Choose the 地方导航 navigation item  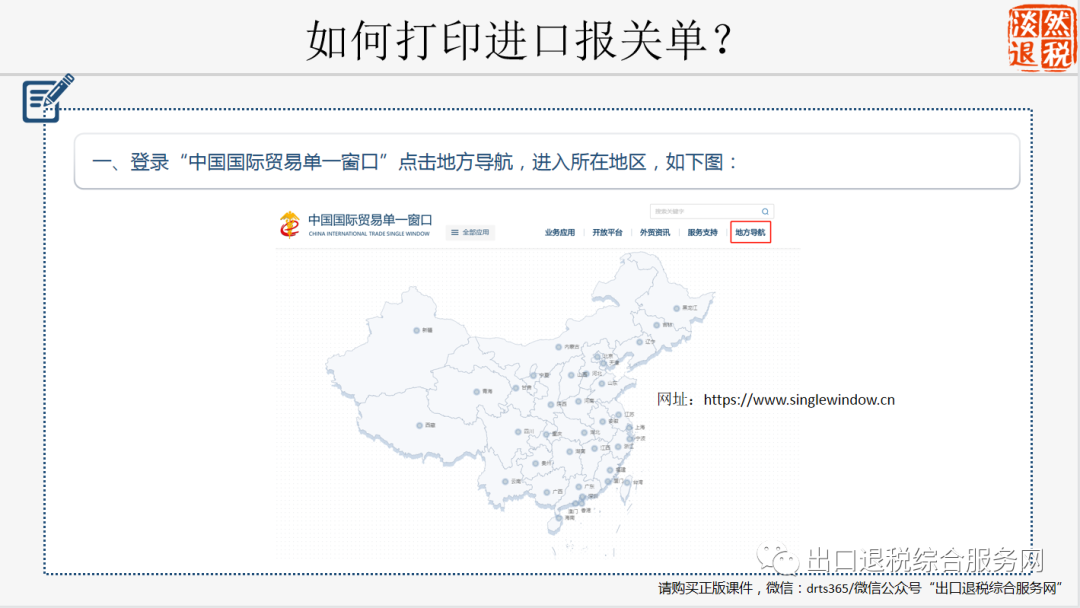pos(750,233)
